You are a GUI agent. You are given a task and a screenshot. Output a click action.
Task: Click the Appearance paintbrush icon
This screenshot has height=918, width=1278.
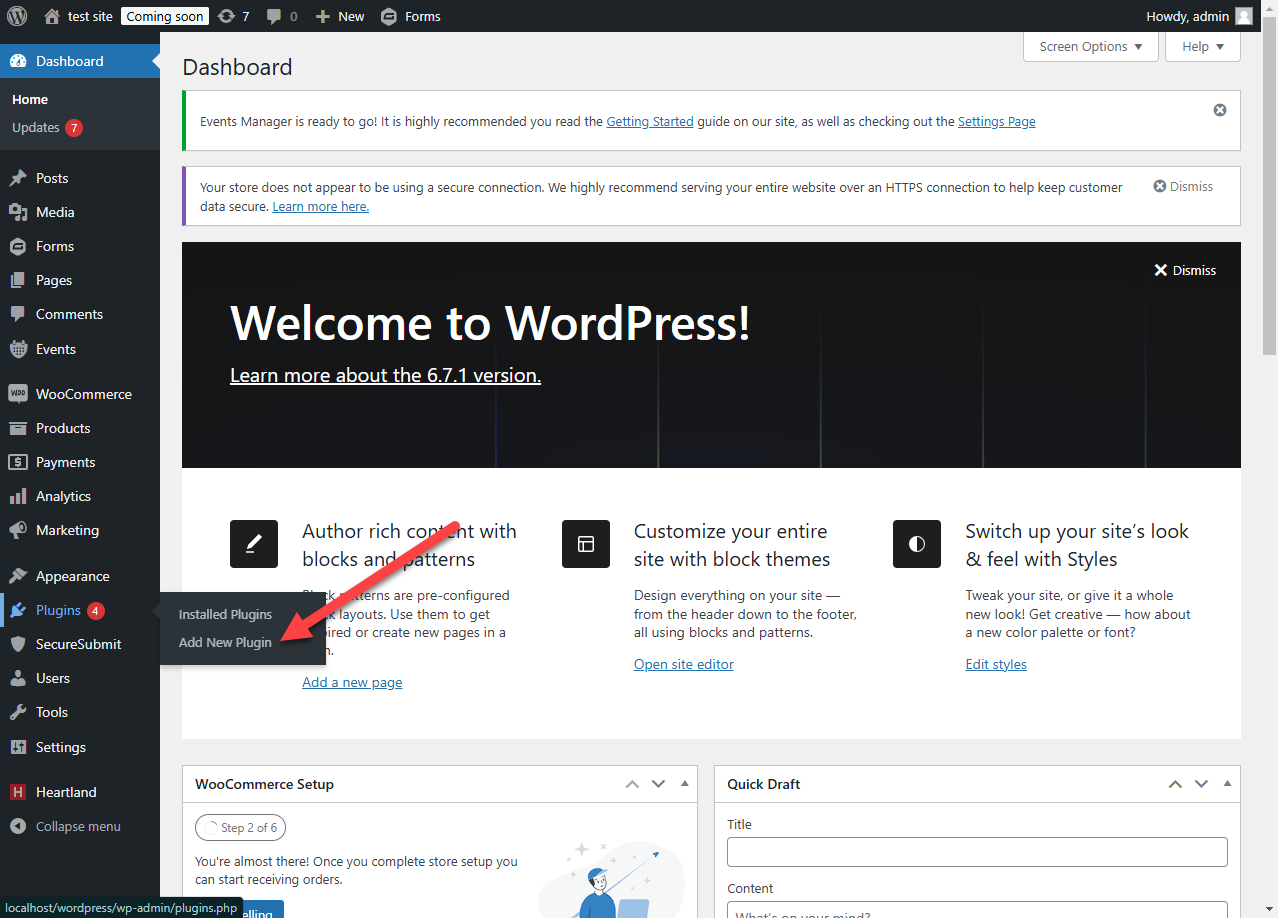point(18,576)
